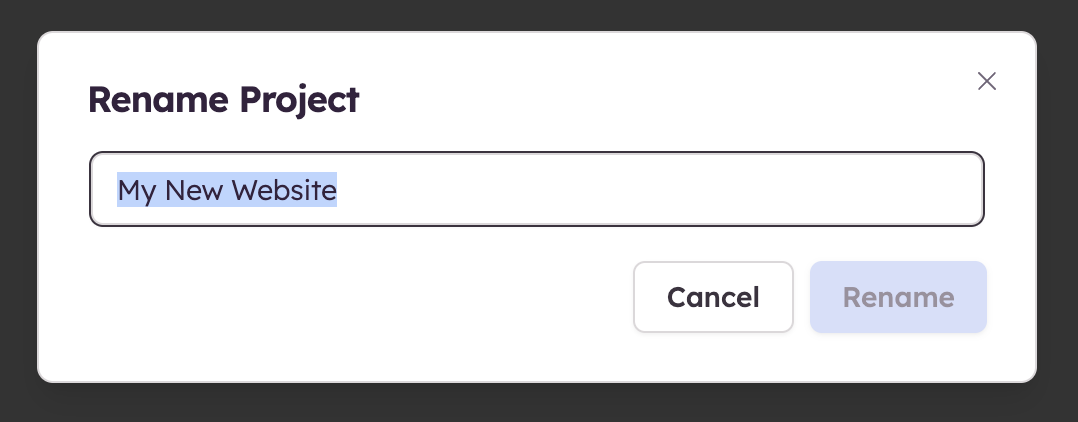Image resolution: width=1078 pixels, height=422 pixels.
Task: Close the Rename Project dialog with X
Action: coord(987,82)
